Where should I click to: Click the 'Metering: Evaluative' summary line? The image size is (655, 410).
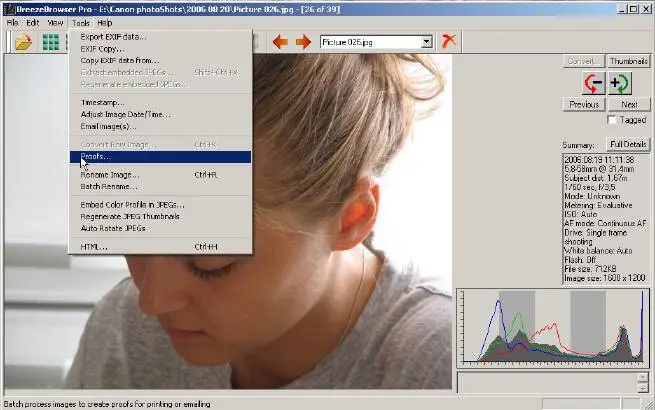tap(598, 205)
